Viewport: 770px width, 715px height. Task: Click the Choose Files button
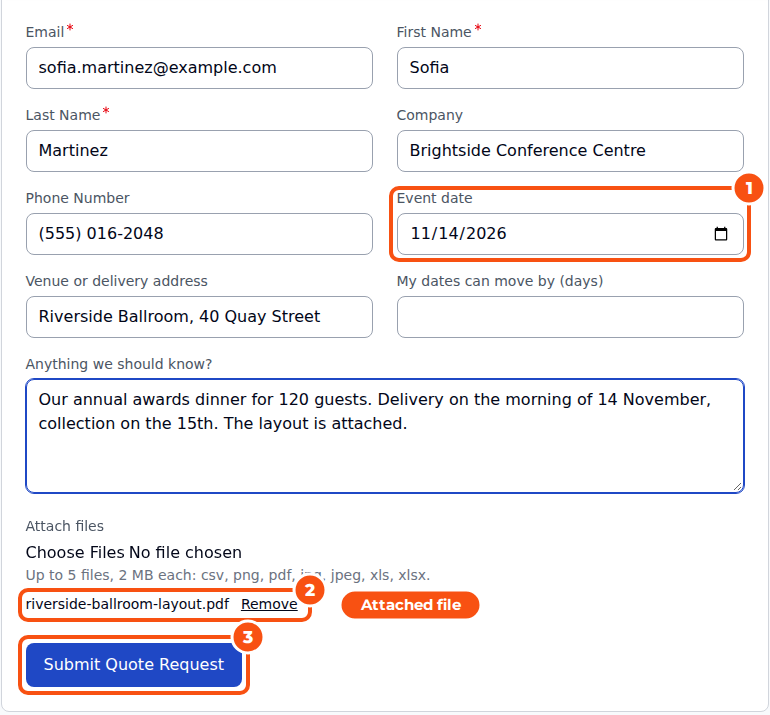coord(76,552)
